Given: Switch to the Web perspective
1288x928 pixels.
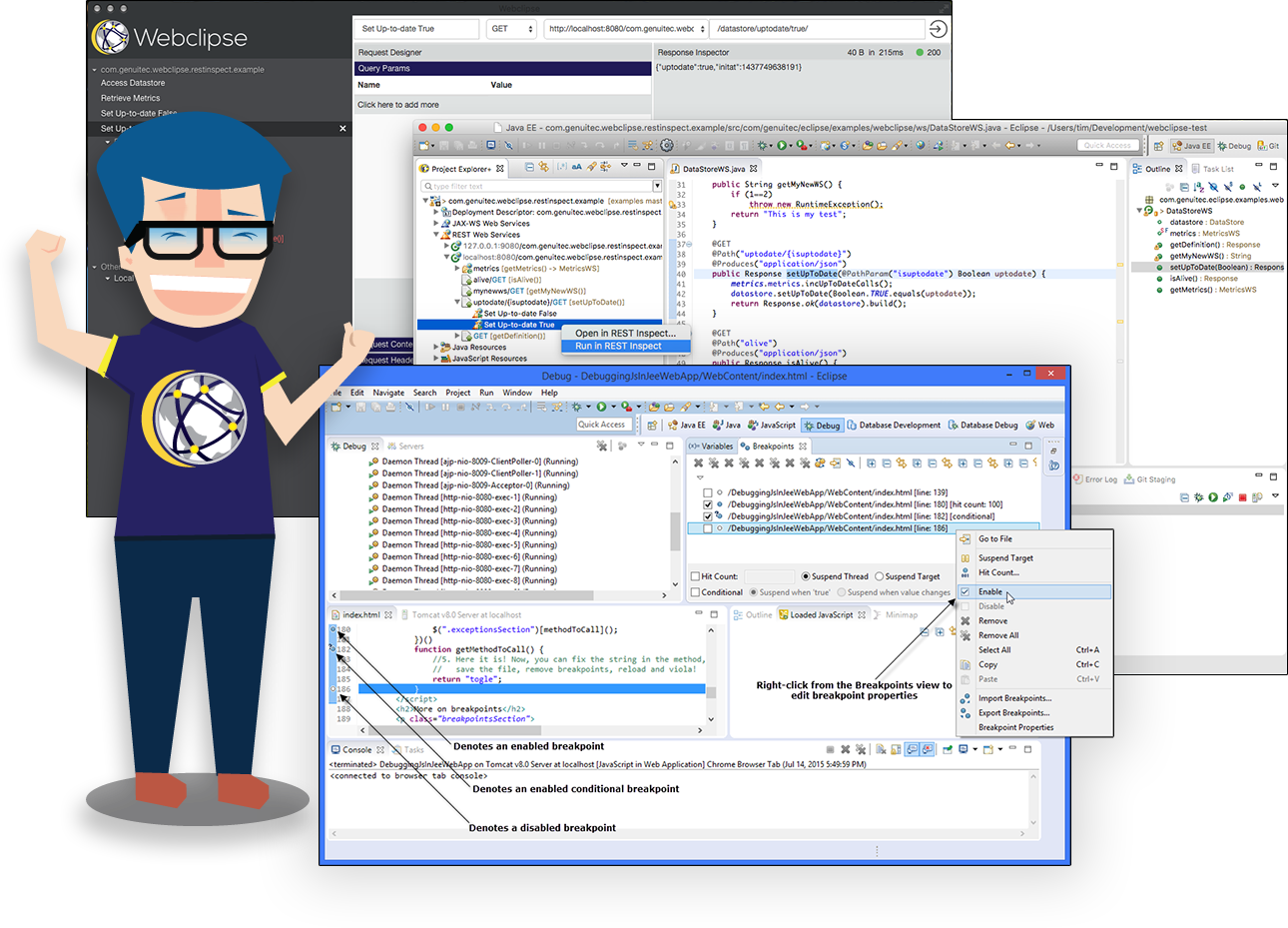Looking at the screenshot, I should 1039,426.
